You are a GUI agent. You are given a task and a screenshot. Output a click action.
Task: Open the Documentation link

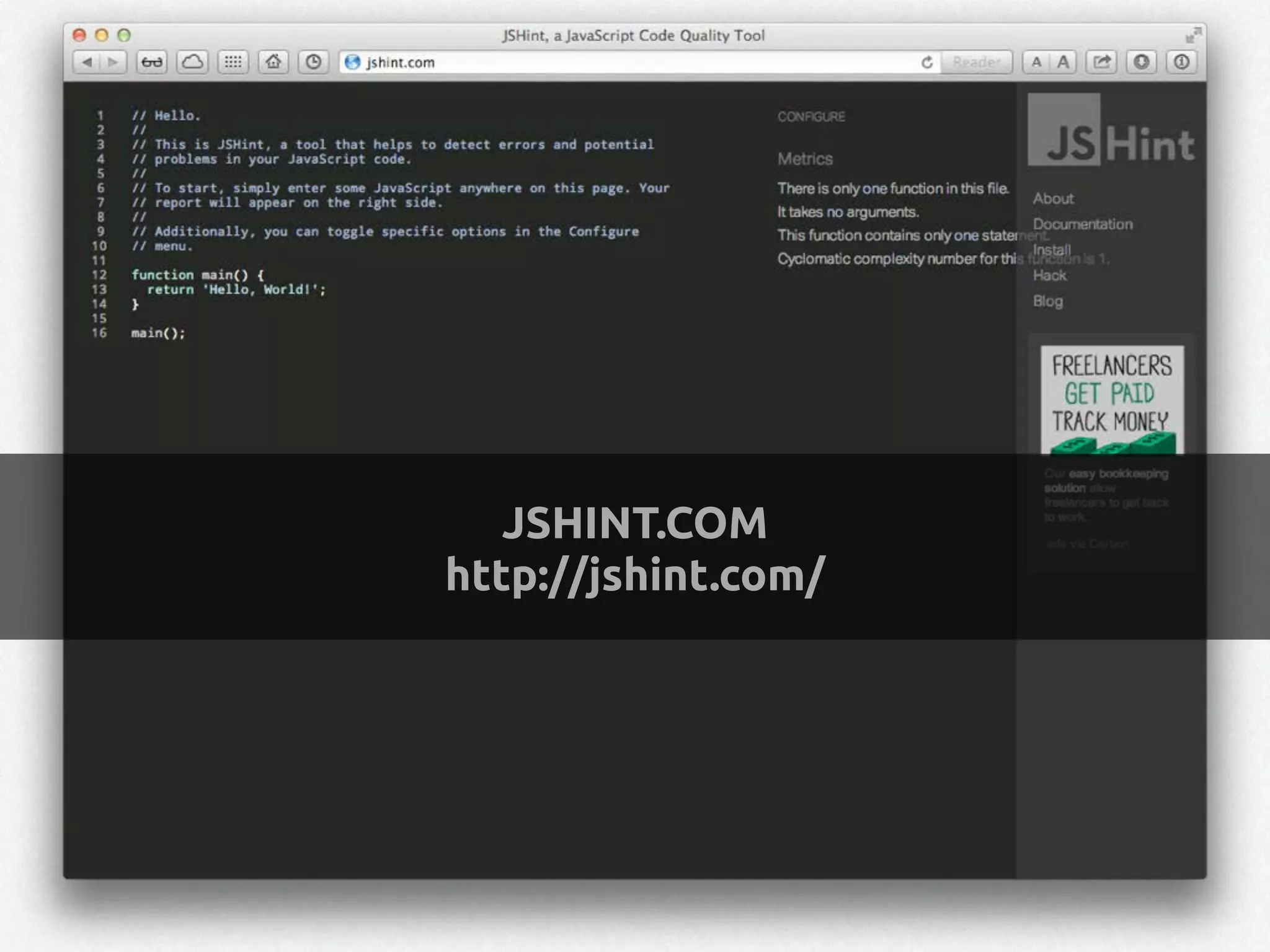pyautogui.click(x=1083, y=224)
